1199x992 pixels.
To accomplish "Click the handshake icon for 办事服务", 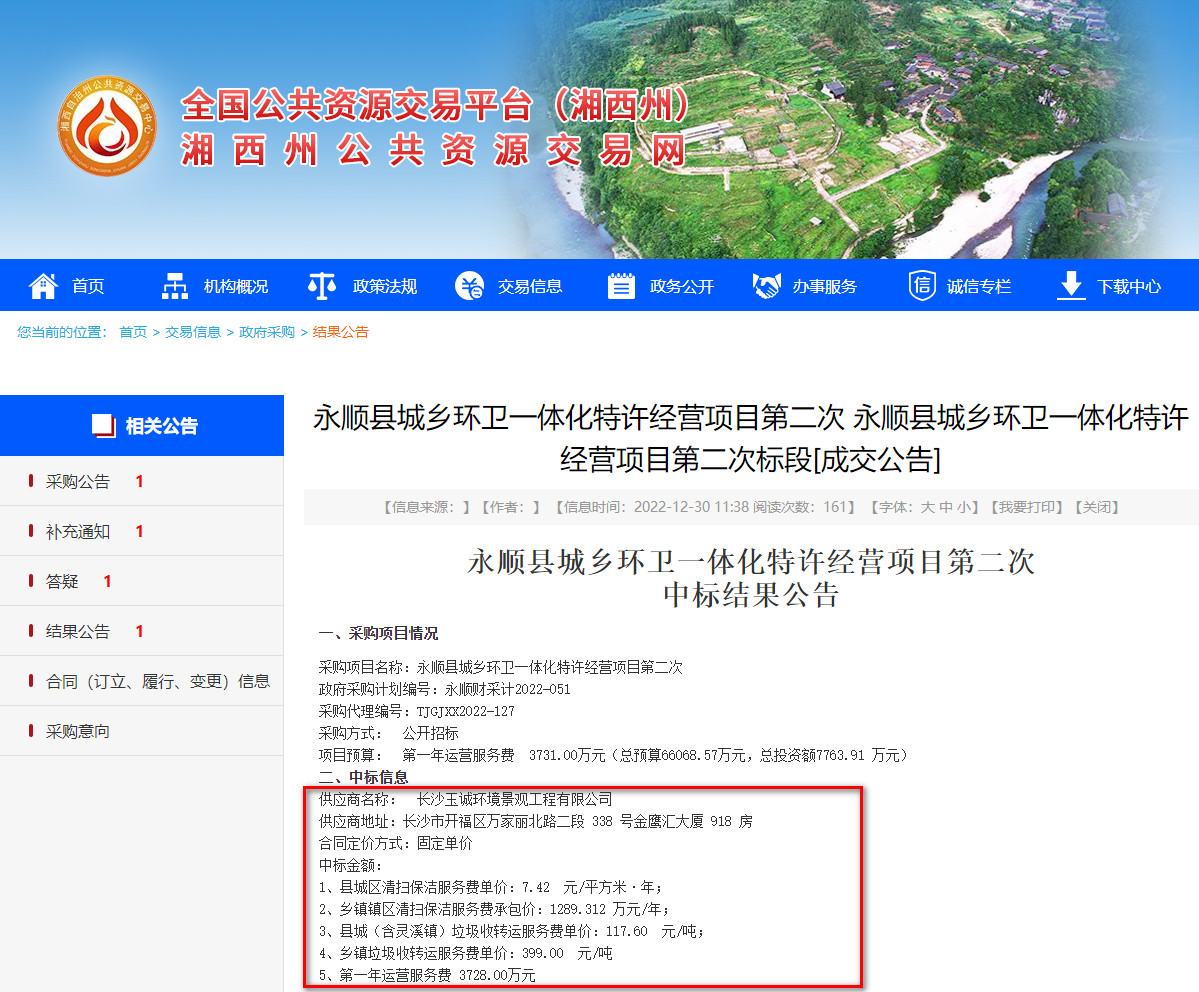I will click(x=766, y=286).
